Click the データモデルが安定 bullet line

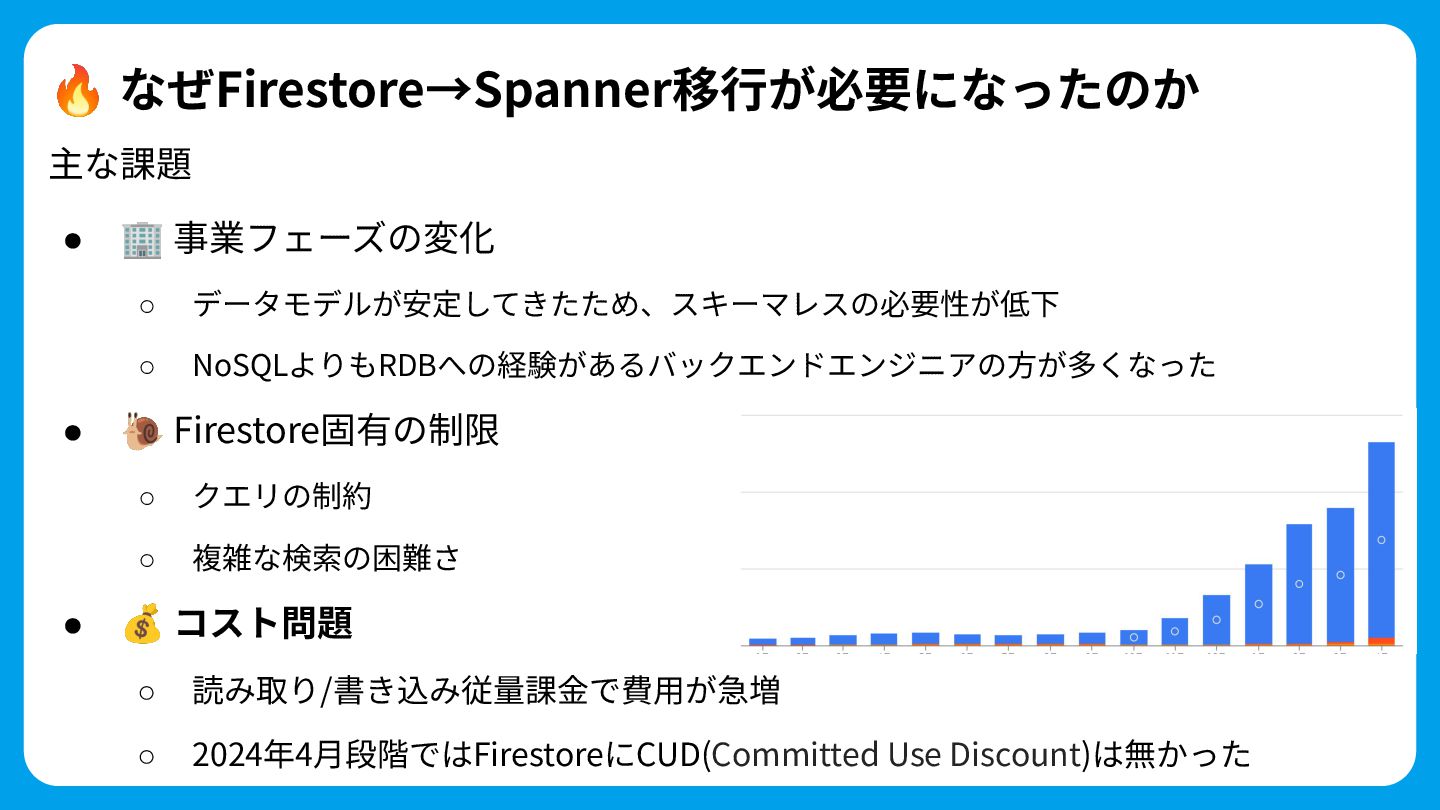pyautogui.click(x=625, y=304)
